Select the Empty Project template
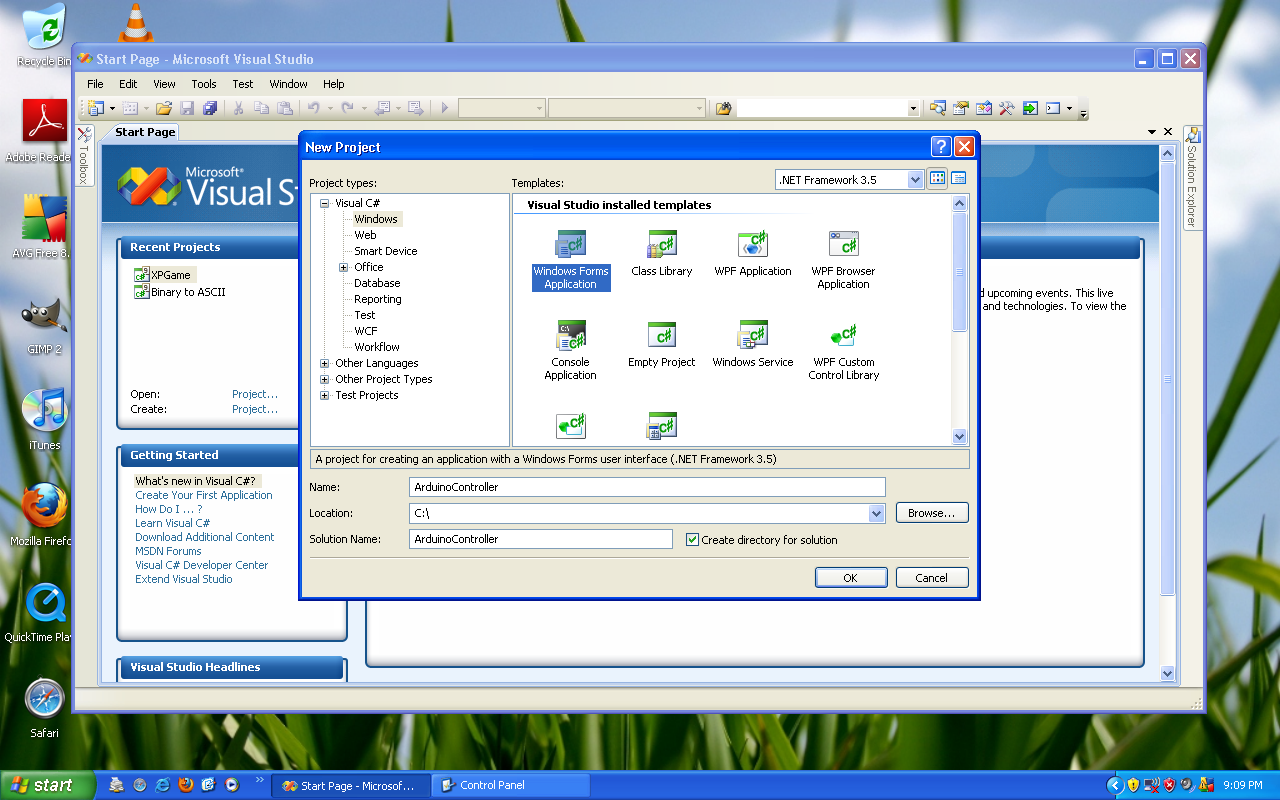The height and width of the screenshot is (800, 1280). (x=662, y=345)
